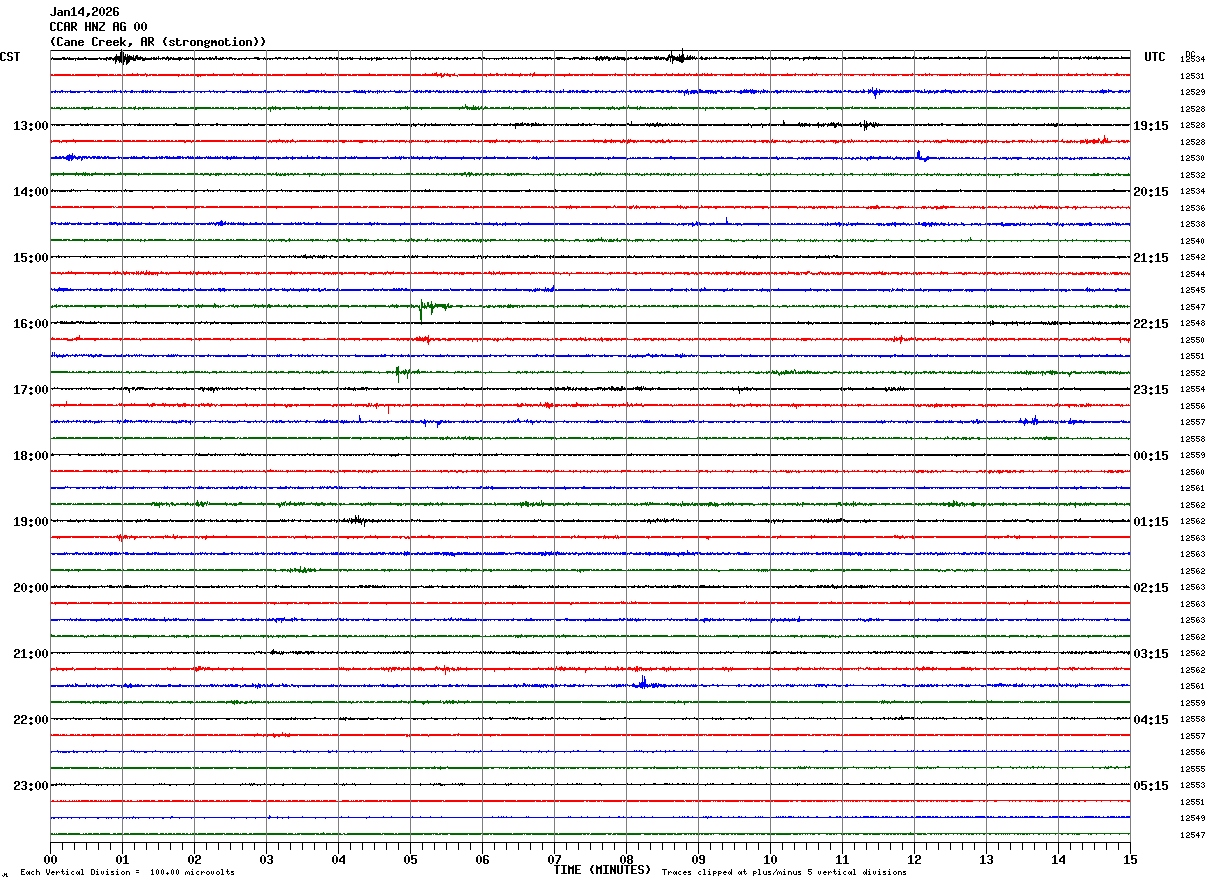Click minute 02 on the time axis
Screen dimensions: 1210x886
click(x=194, y=860)
